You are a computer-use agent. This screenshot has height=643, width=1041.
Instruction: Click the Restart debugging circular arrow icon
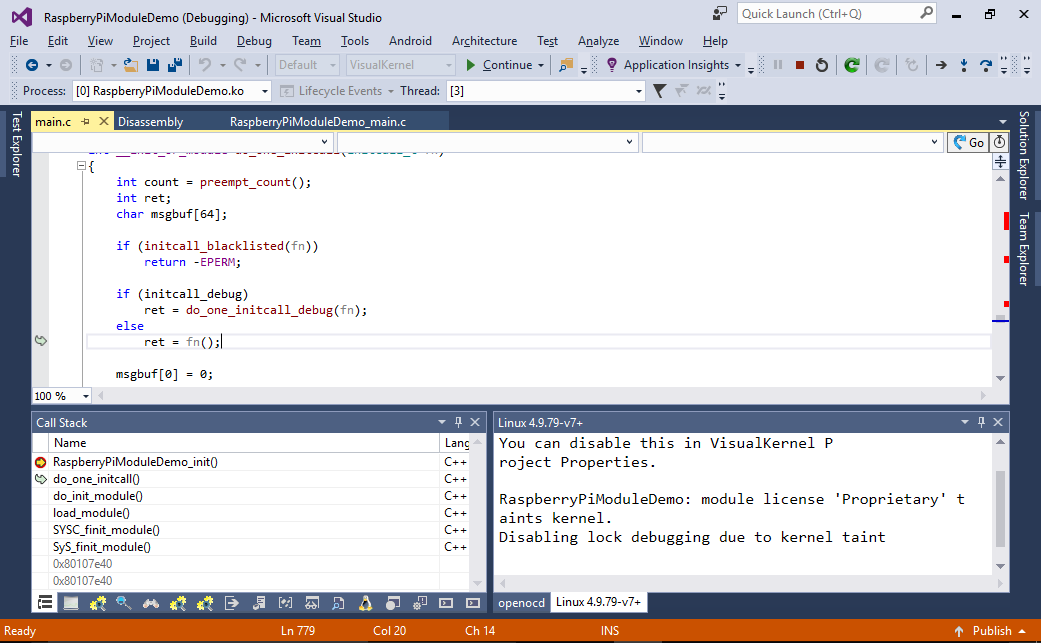click(x=822, y=65)
